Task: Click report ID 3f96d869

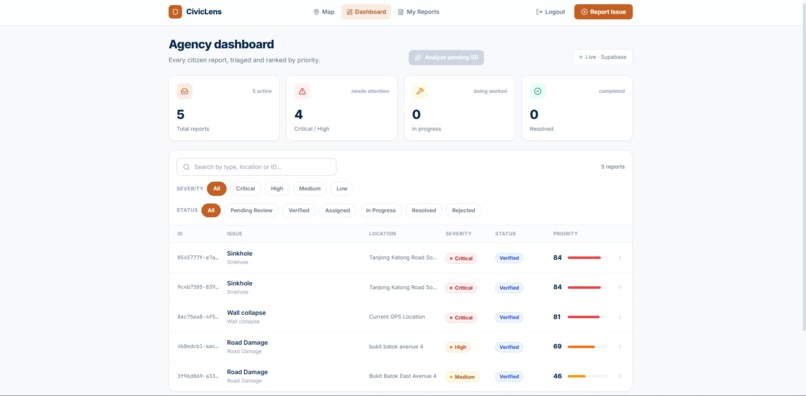Action: [198, 376]
